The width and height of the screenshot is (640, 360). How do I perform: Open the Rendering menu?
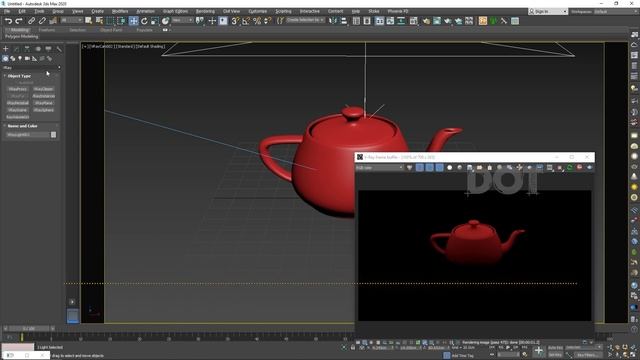pos(205,11)
